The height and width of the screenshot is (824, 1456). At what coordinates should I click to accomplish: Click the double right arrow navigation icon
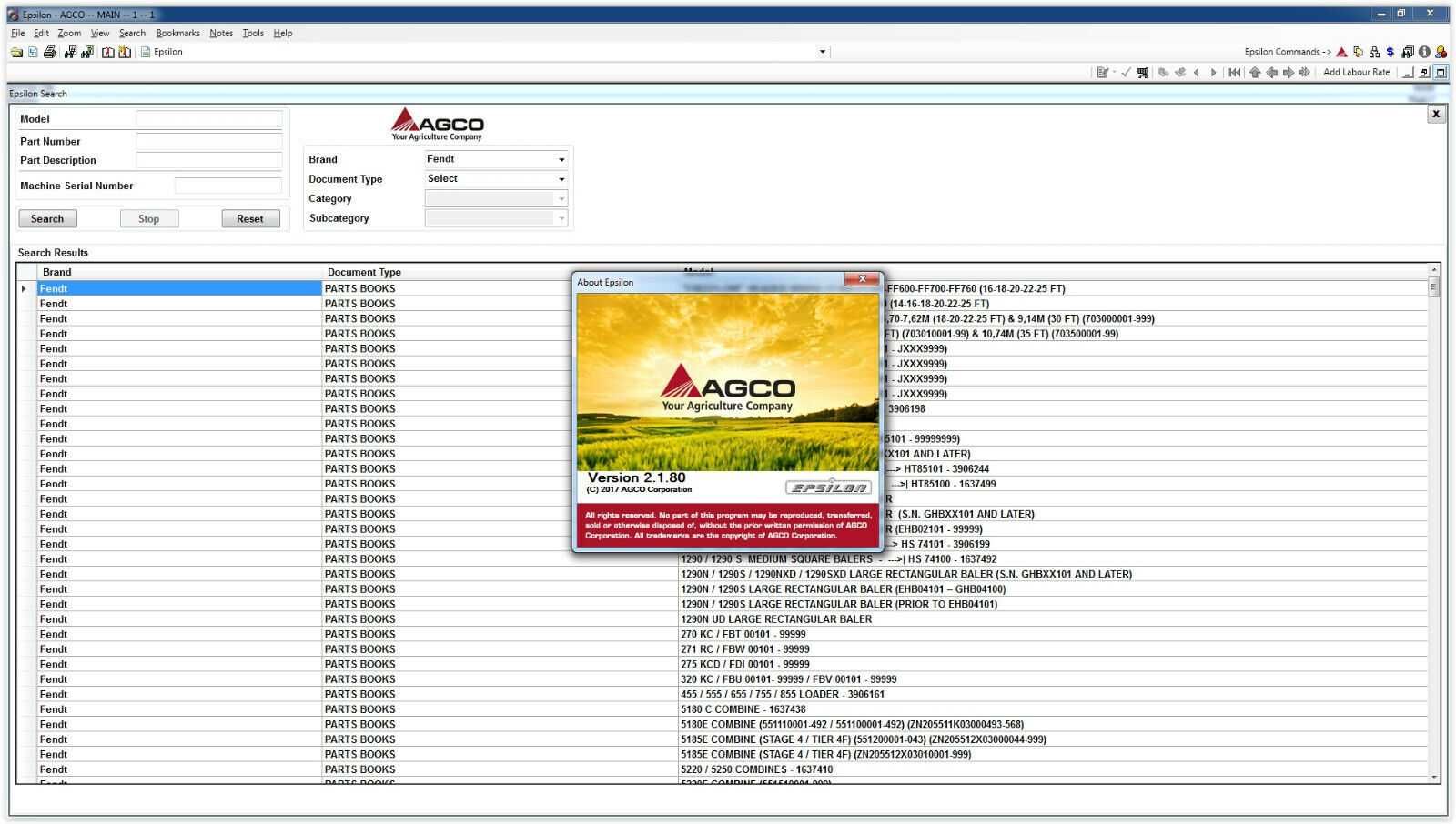click(x=1304, y=72)
